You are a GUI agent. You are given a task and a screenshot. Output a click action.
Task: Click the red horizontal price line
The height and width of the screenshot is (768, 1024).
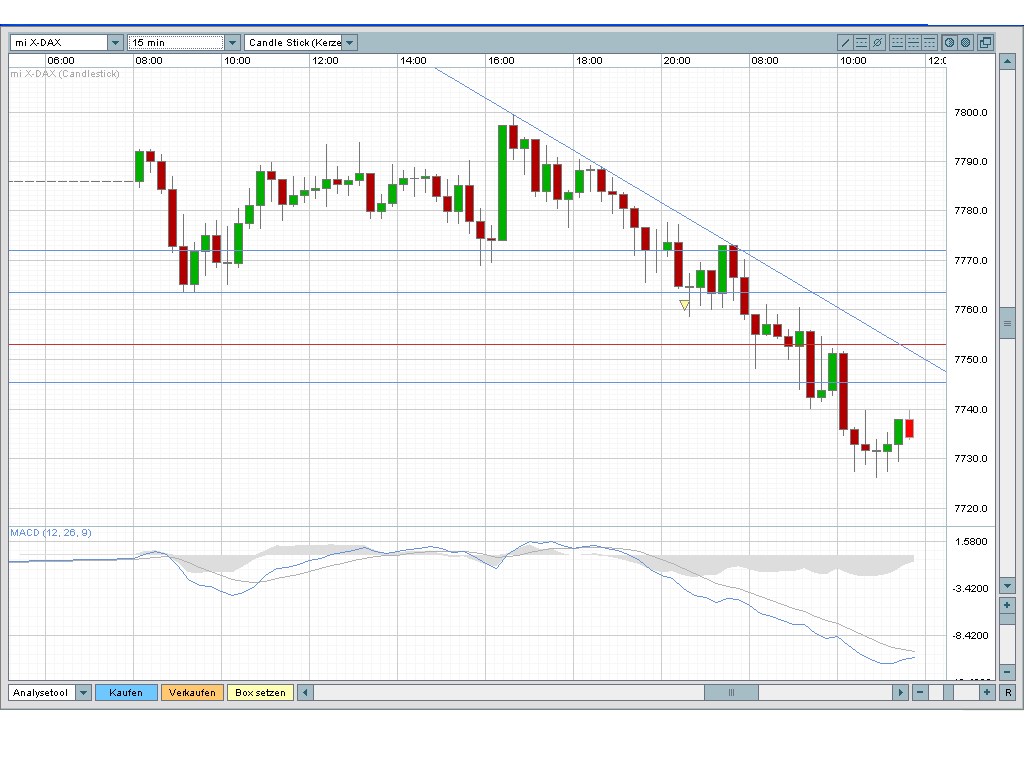click(x=477, y=344)
